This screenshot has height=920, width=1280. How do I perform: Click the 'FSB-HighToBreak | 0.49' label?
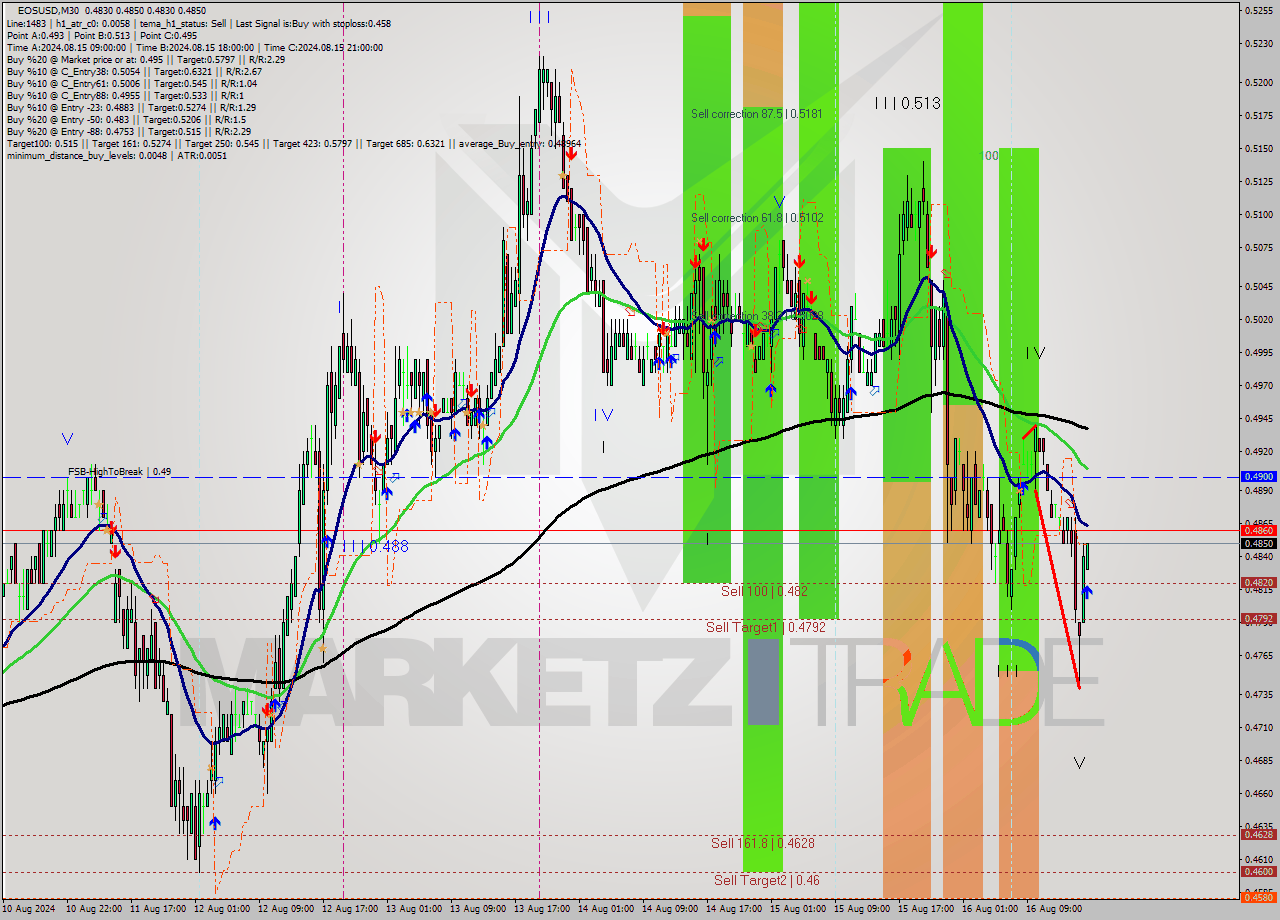click(119, 471)
